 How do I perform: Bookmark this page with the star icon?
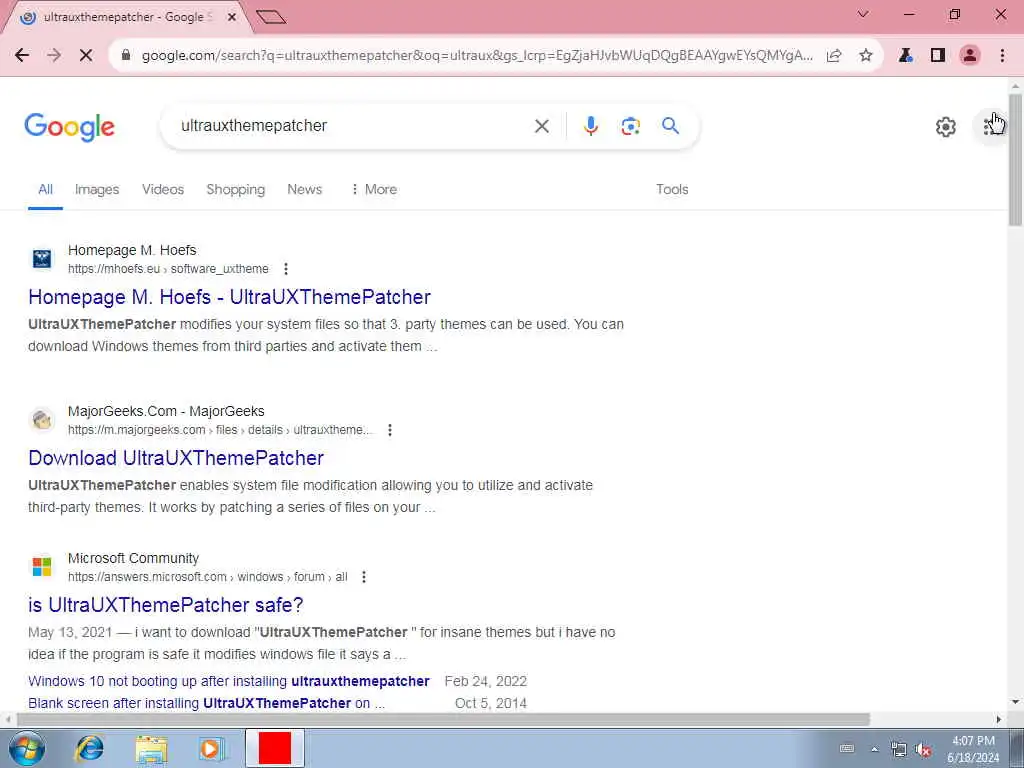866,56
